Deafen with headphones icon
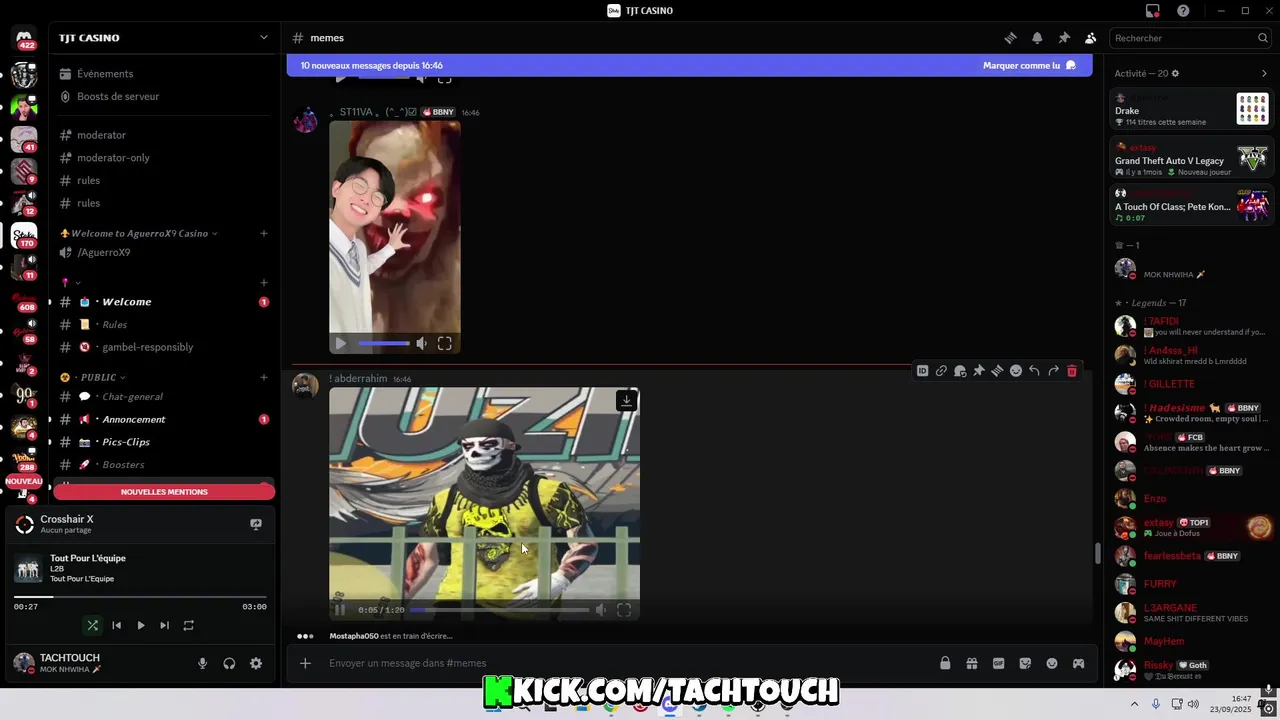This screenshot has height=720, width=1280. [x=229, y=663]
